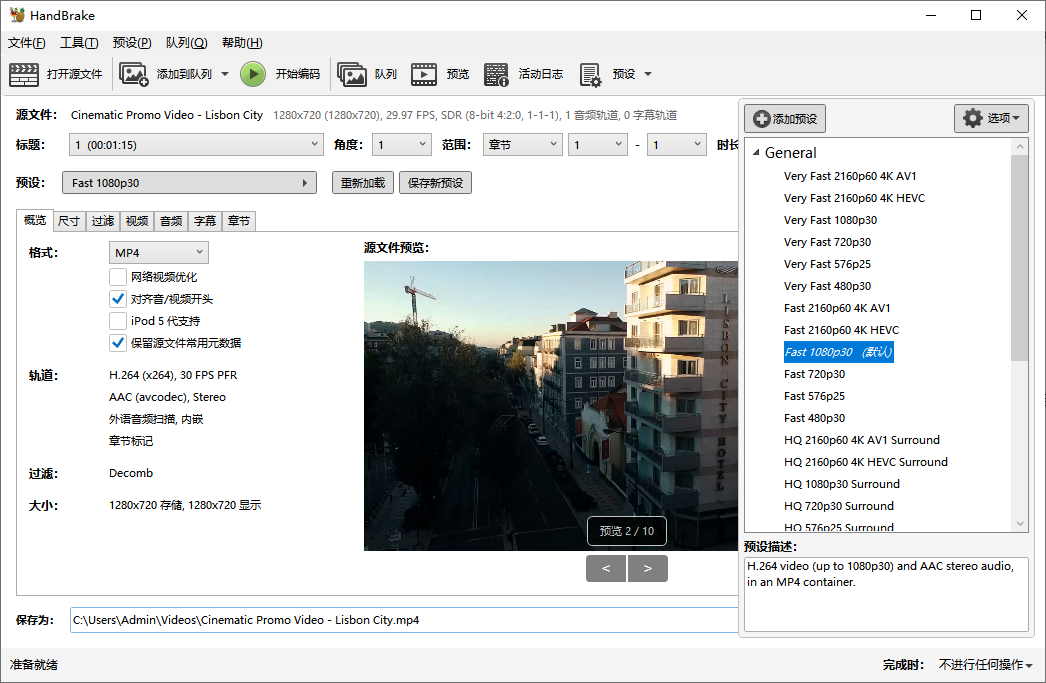The height and width of the screenshot is (683, 1046).
Task: Select Very Fast 1080p30 preset
Action: point(831,220)
